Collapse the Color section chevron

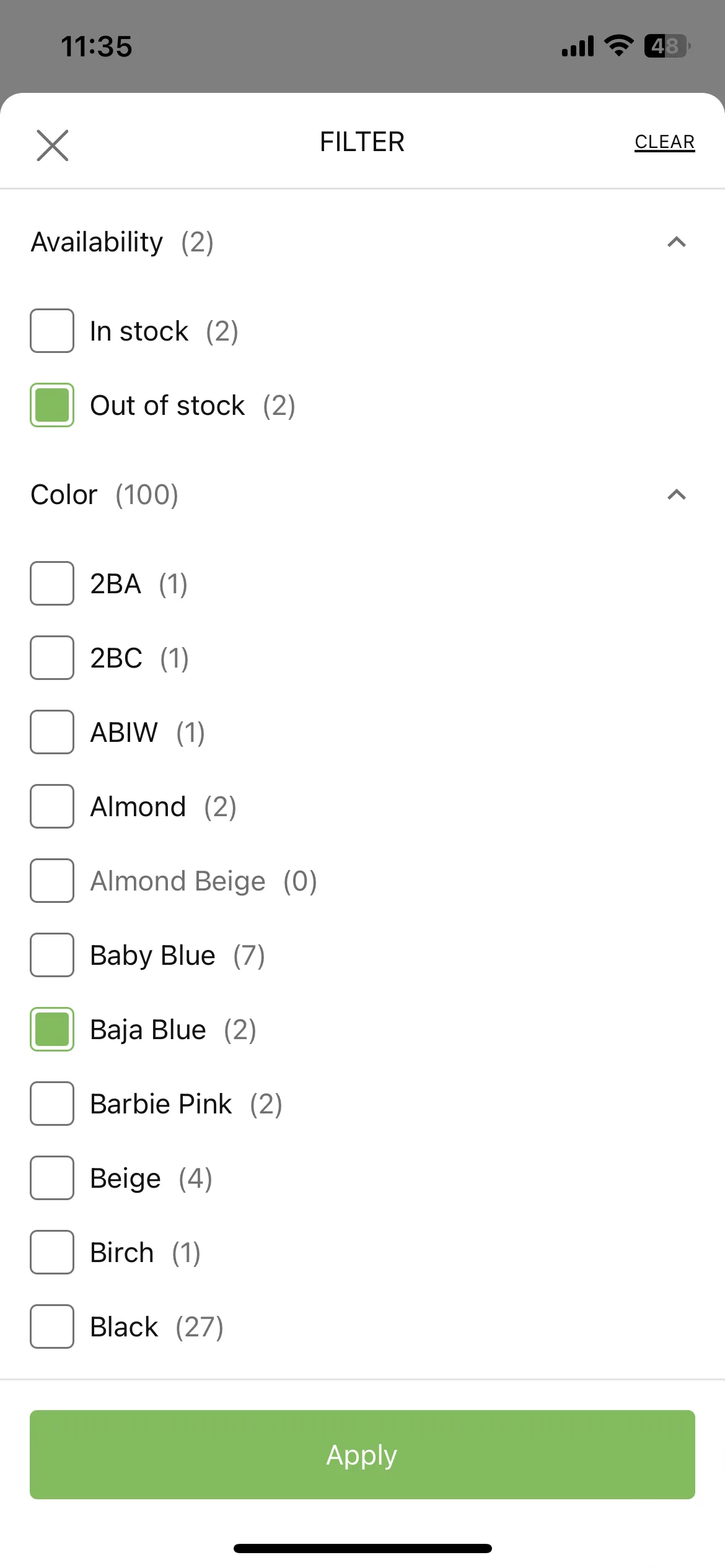(x=677, y=495)
